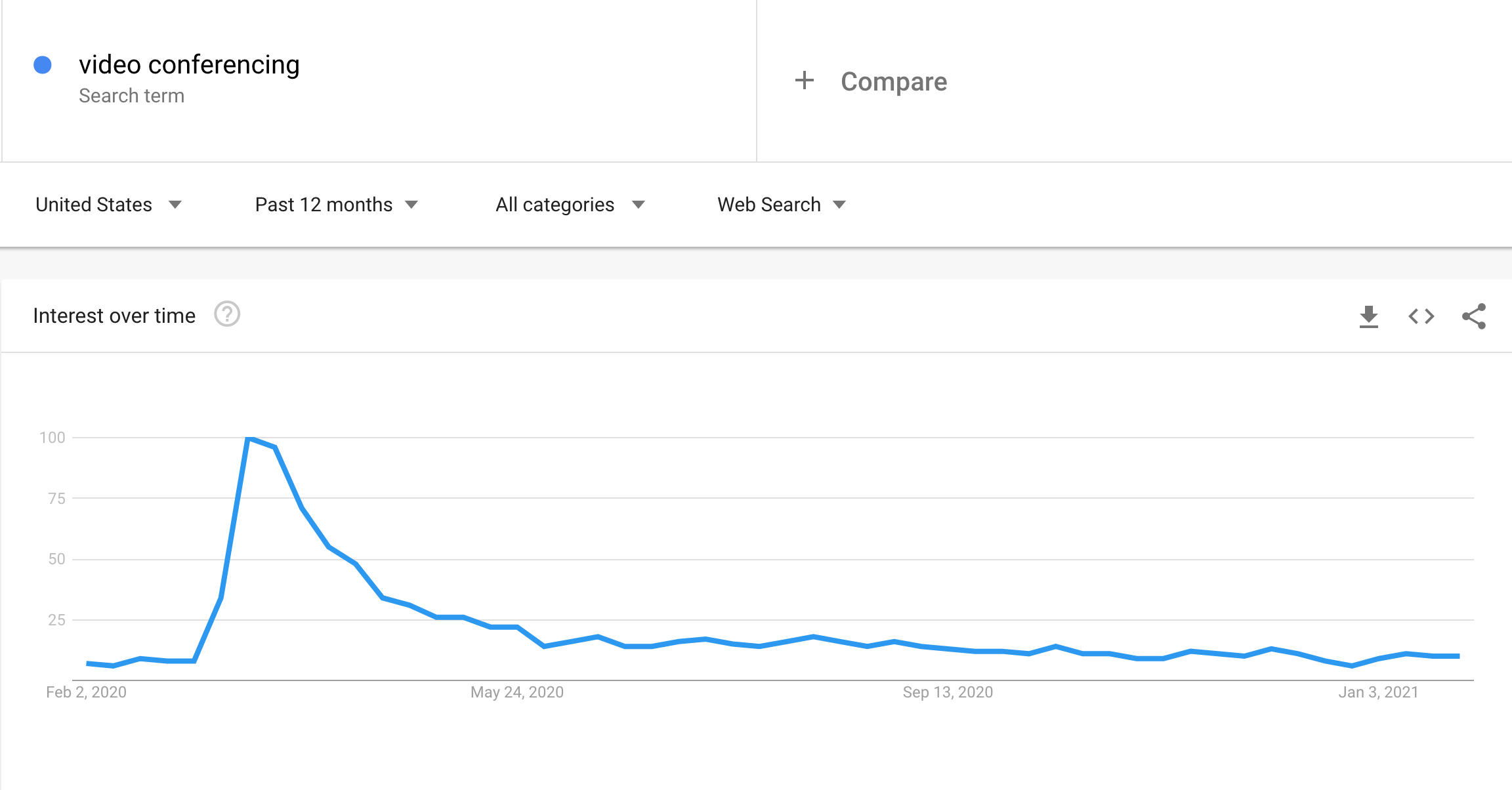
Task: Select the Jan 3, 2021 axis label
Action: 1379,692
